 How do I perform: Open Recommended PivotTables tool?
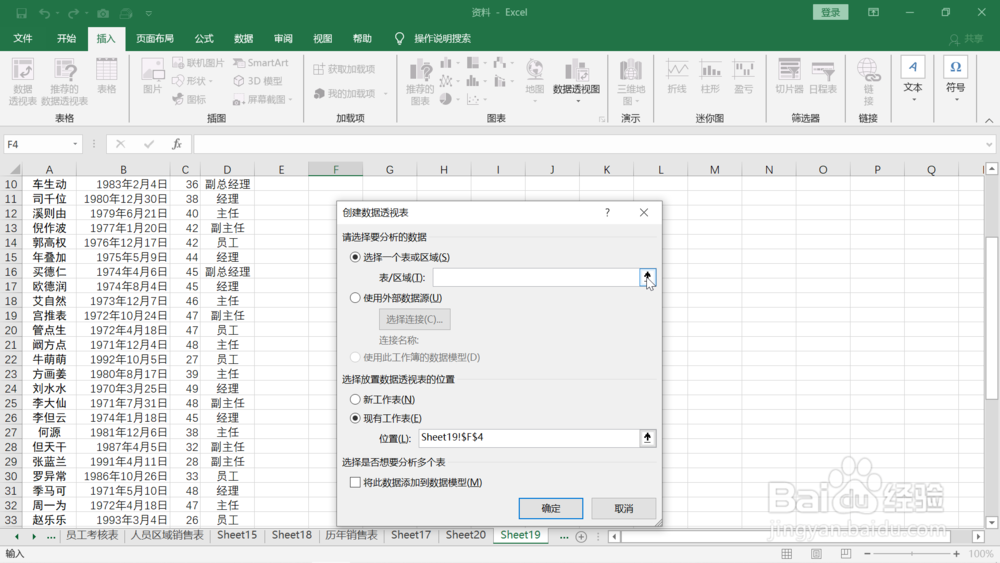click(x=64, y=81)
